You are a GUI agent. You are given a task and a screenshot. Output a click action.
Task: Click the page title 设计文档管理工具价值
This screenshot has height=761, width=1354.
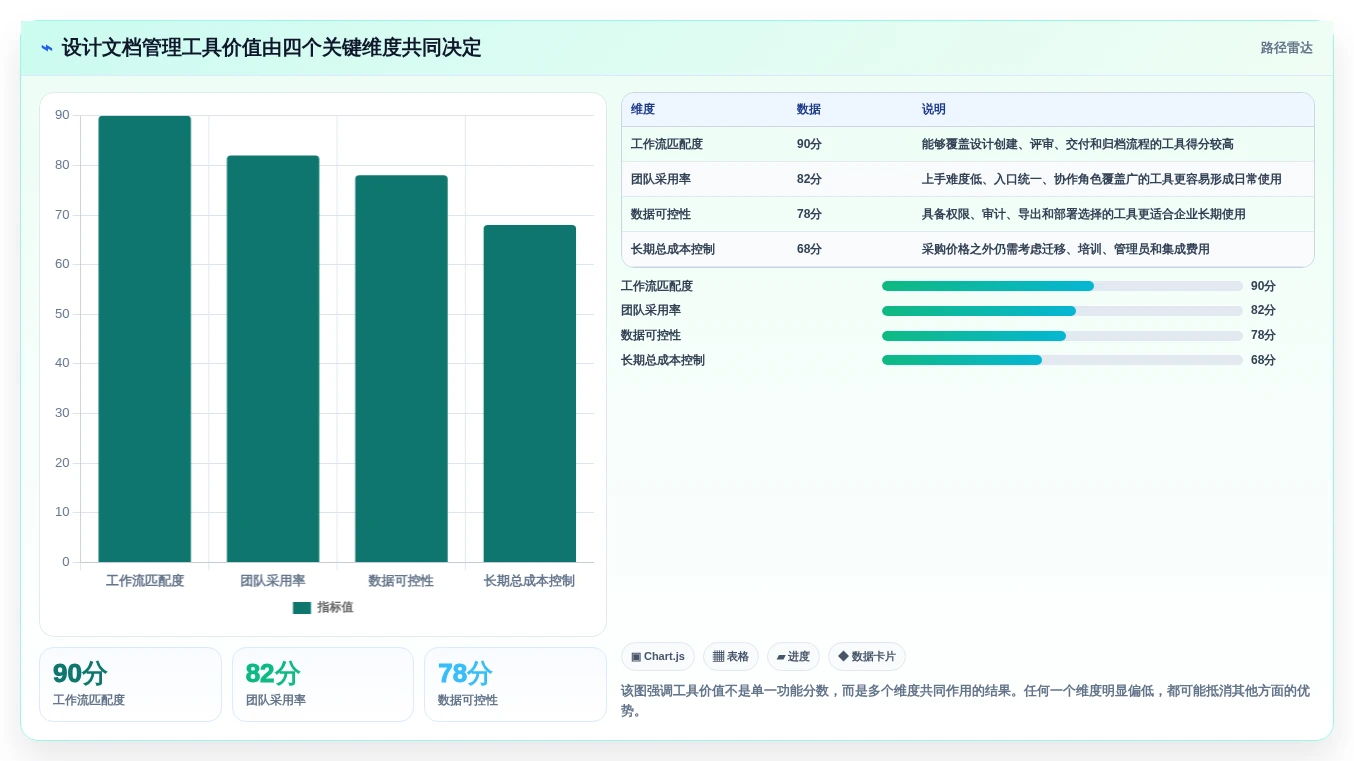tap(271, 48)
